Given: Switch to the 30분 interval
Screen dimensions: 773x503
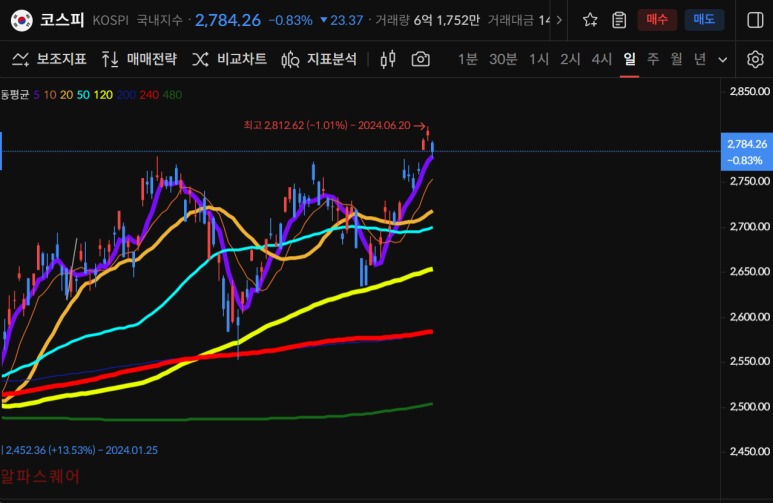Looking at the screenshot, I should click(x=503, y=59).
